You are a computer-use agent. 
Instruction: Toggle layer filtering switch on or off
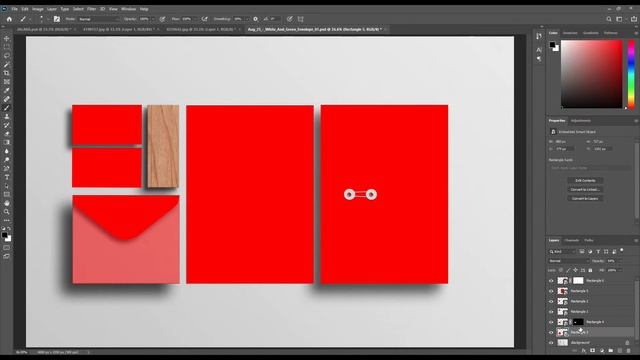point(622,250)
